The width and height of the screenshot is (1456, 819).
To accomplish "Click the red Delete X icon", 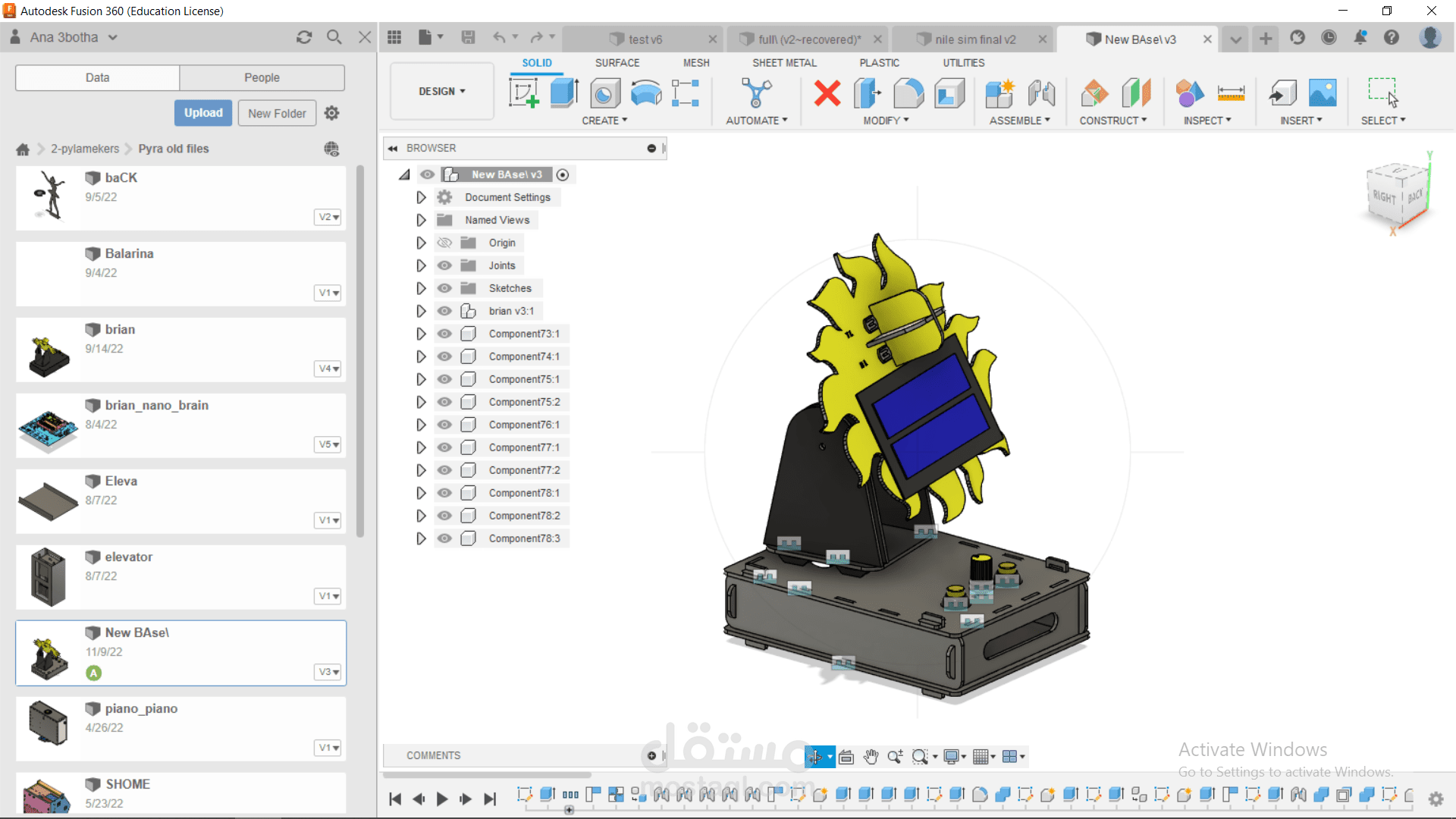I will [x=827, y=93].
